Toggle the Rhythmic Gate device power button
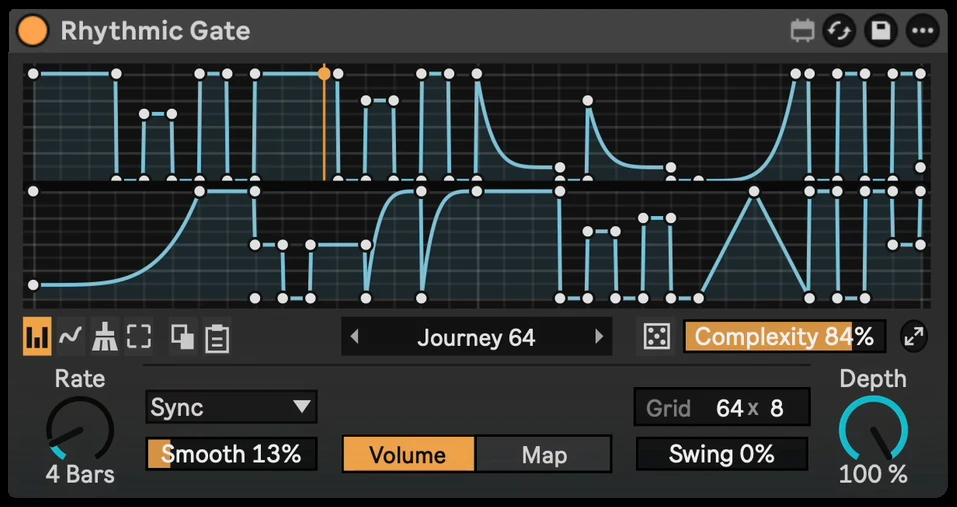Screen dimensions: 957x507 pyautogui.click(x=32, y=31)
